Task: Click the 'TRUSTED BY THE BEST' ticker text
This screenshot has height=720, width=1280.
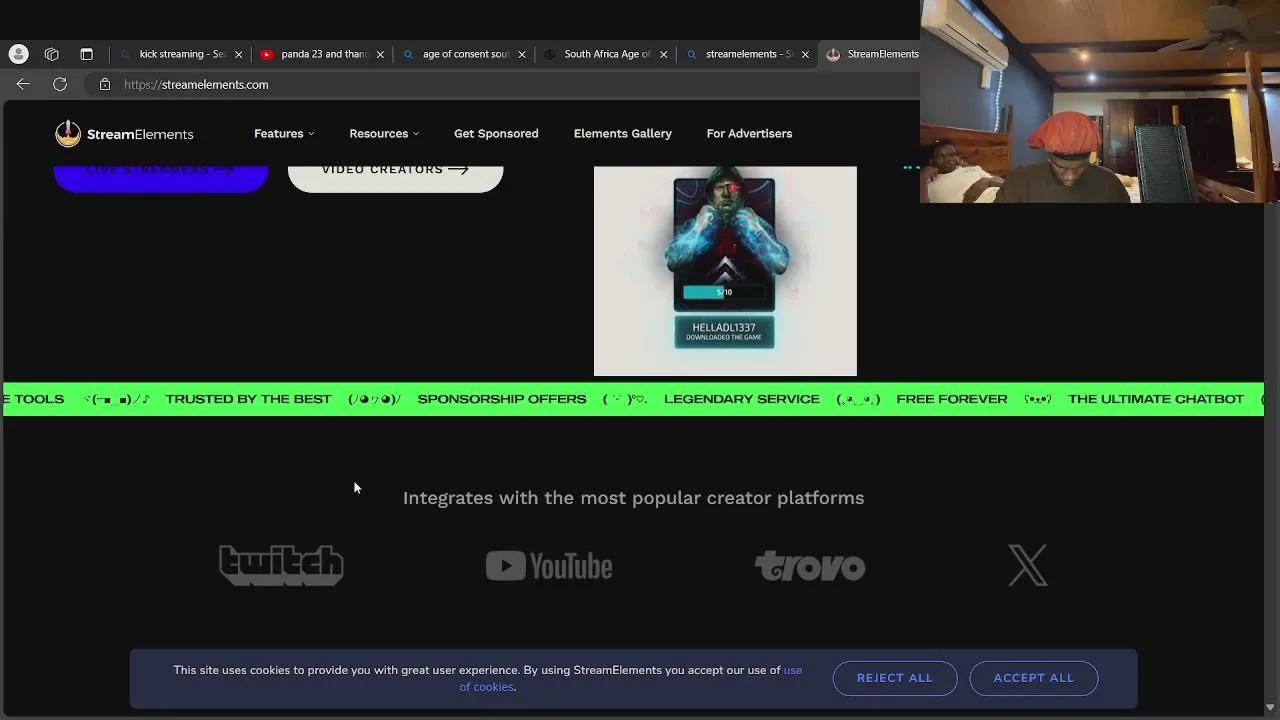Action: 248,399
